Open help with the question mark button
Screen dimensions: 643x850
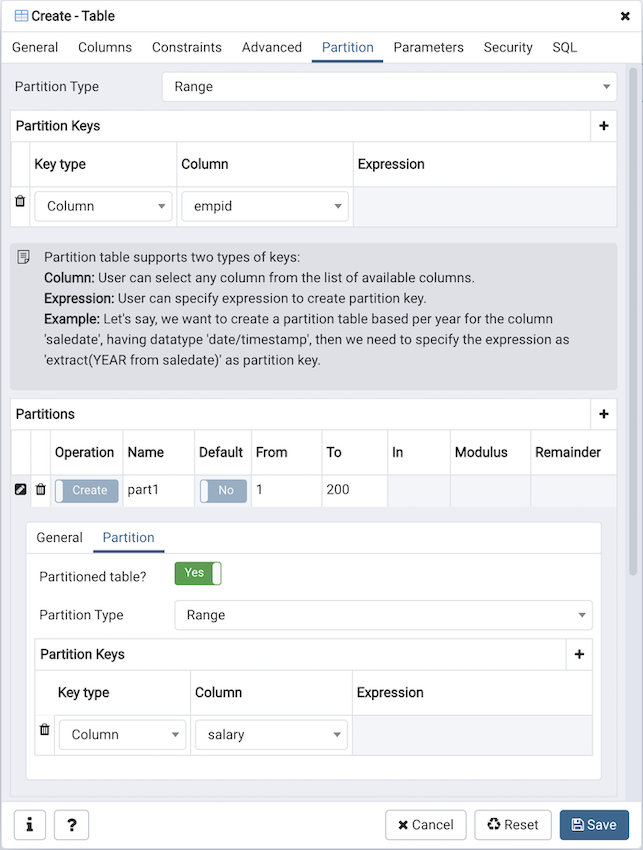coord(71,825)
